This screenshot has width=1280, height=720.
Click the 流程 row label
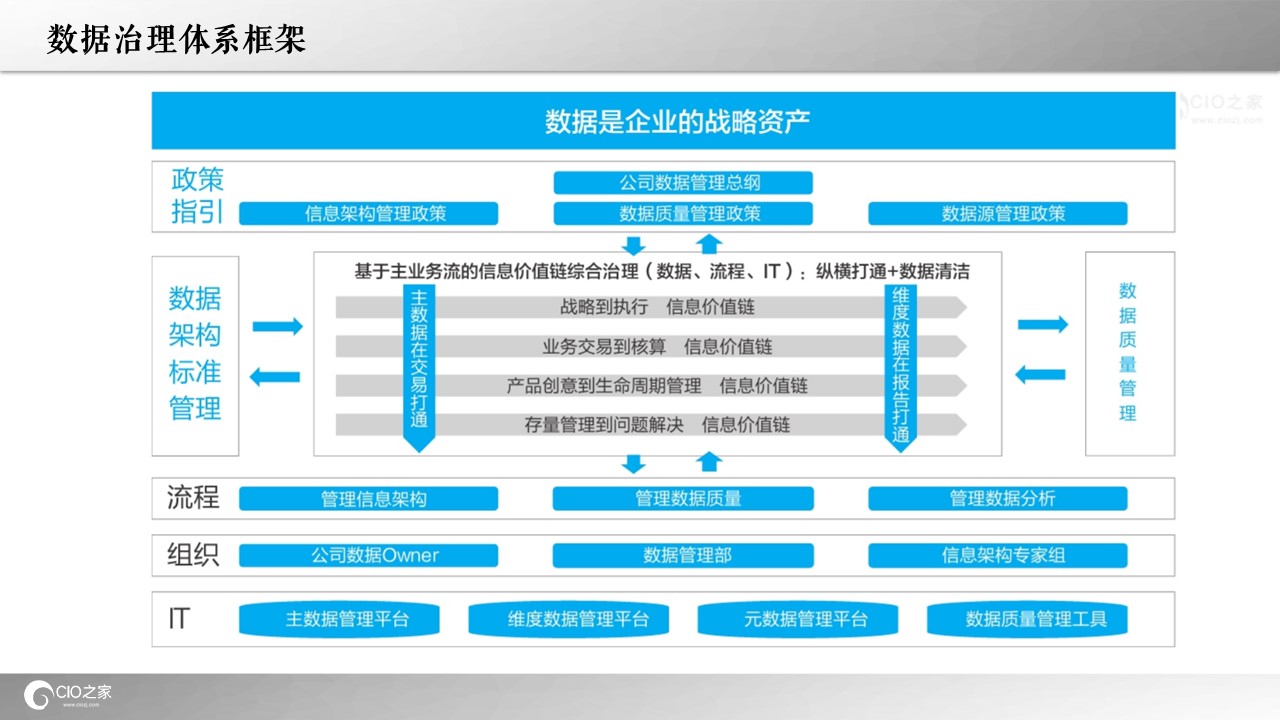coord(193,497)
